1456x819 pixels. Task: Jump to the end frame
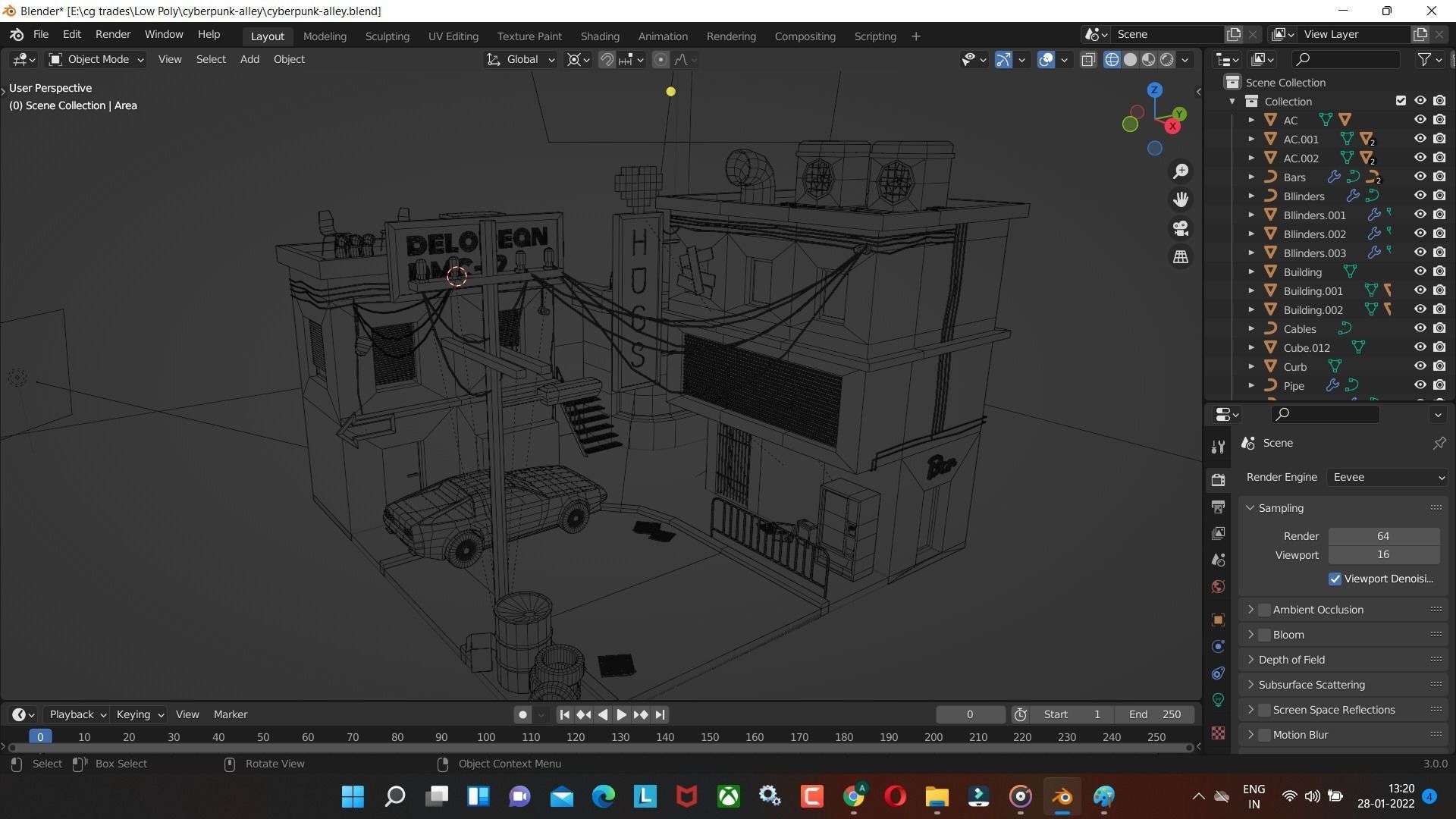click(660, 714)
